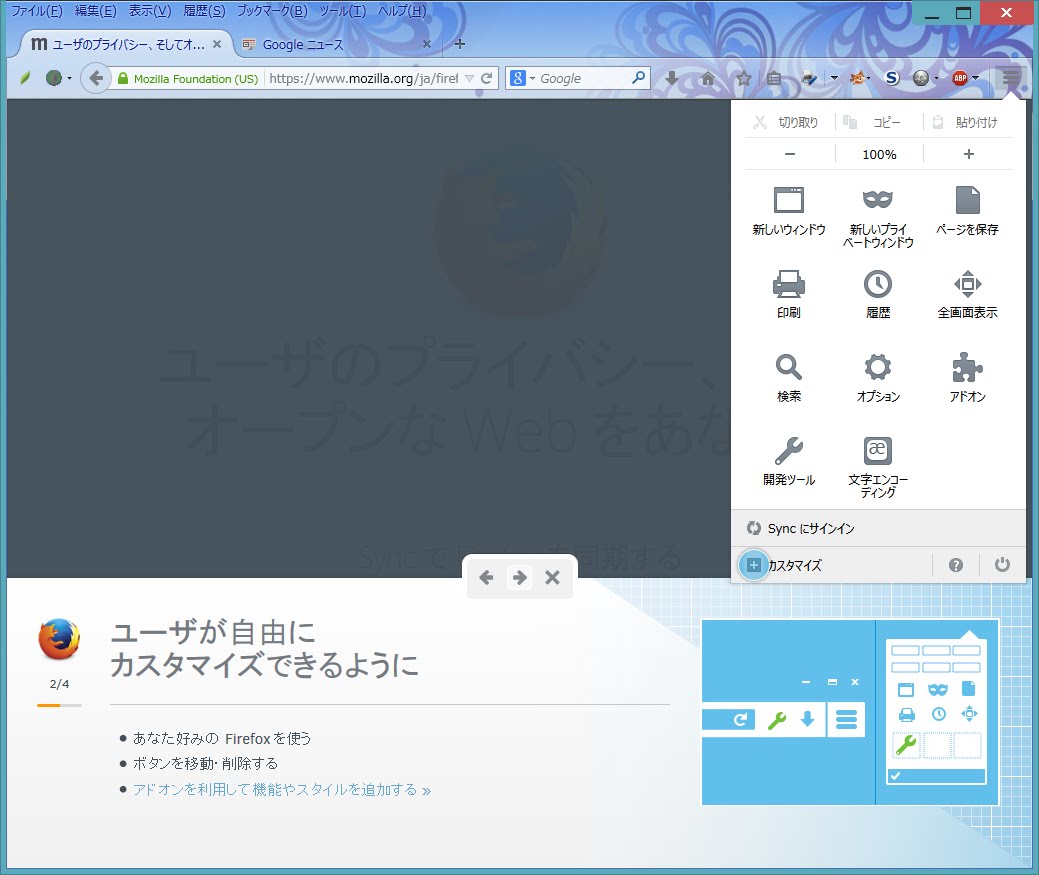Click the Downloads arrow in the toolbar
1039x875 pixels.
pos(672,78)
